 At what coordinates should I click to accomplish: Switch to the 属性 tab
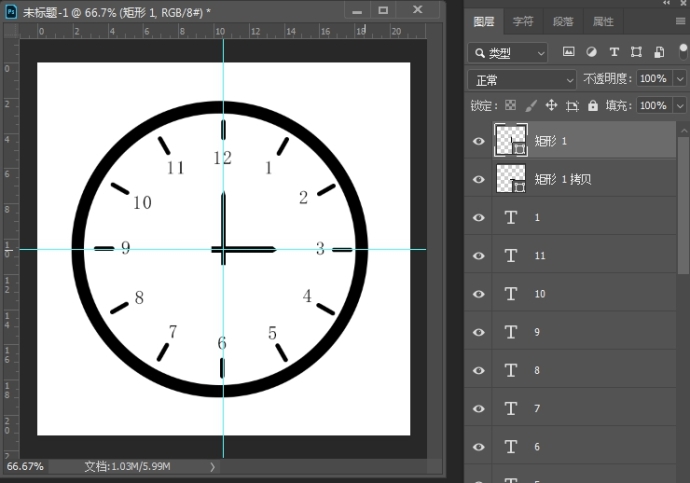pyautogui.click(x=603, y=21)
